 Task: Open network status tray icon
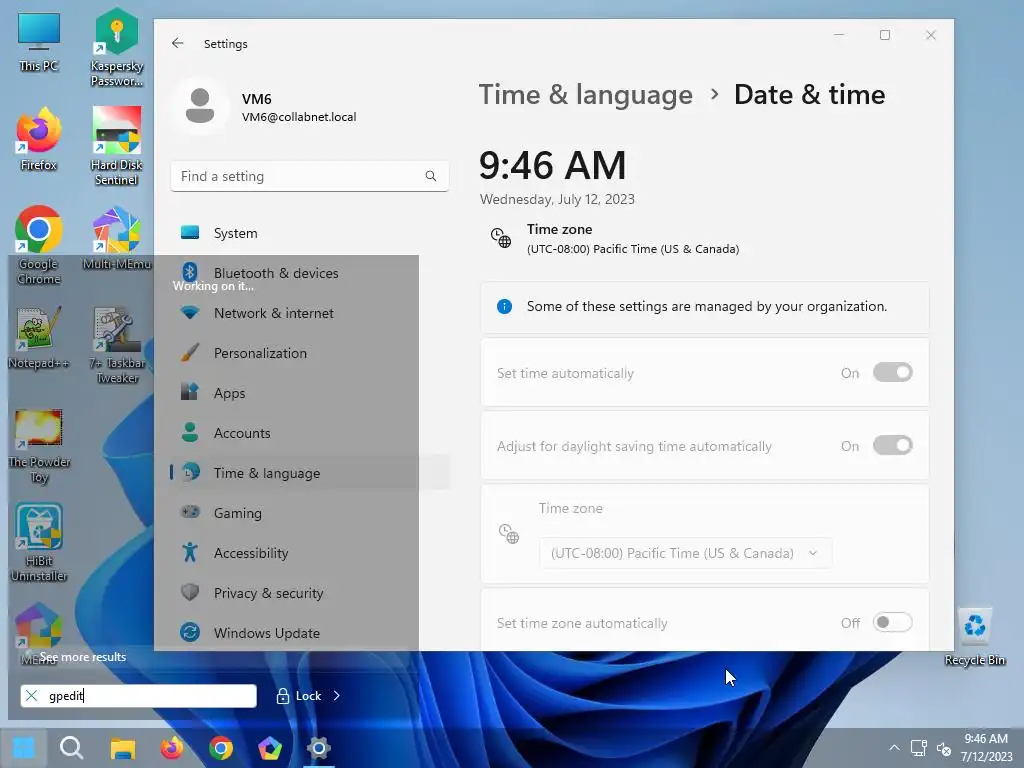pos(919,748)
